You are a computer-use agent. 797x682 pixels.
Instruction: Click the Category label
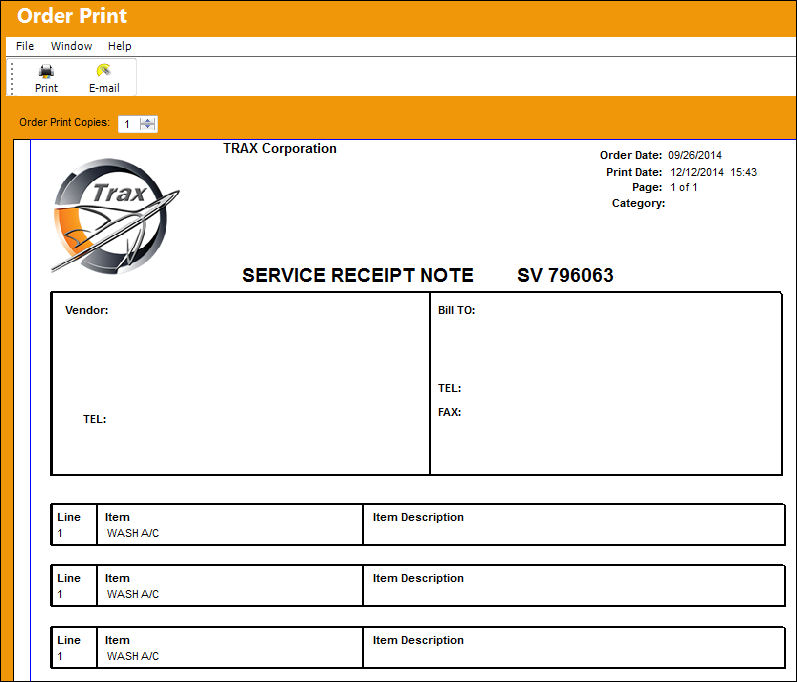(x=638, y=203)
